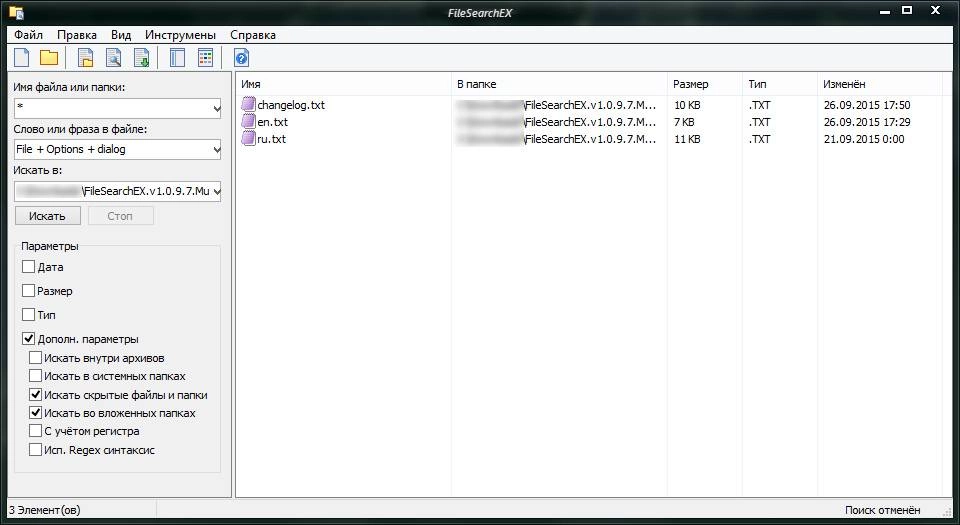Viewport: 960px width, 525px height.
Task: Click the document with magnifier toolbar icon
Action: (x=114, y=58)
